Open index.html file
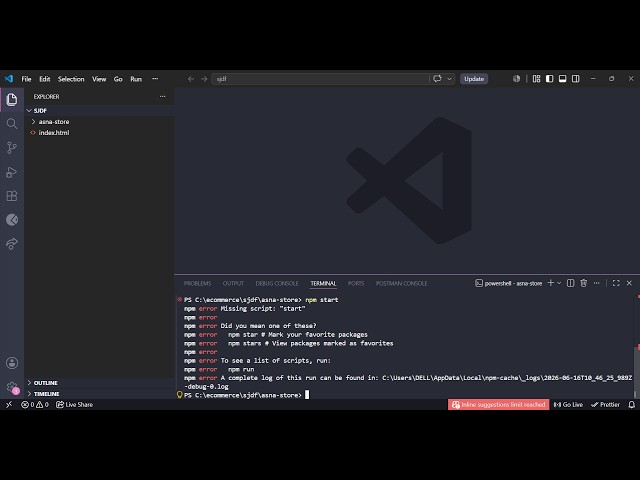The height and width of the screenshot is (480, 640). point(54,133)
